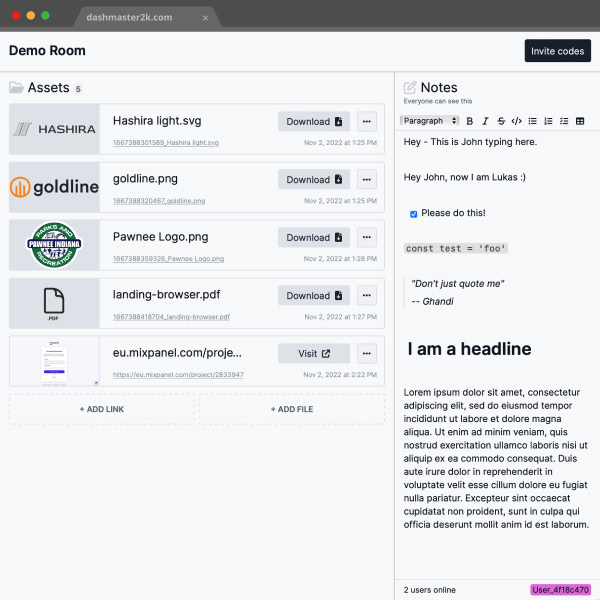Click the 'I am a headline' heading
The height and width of the screenshot is (600, 601).
pos(469,349)
